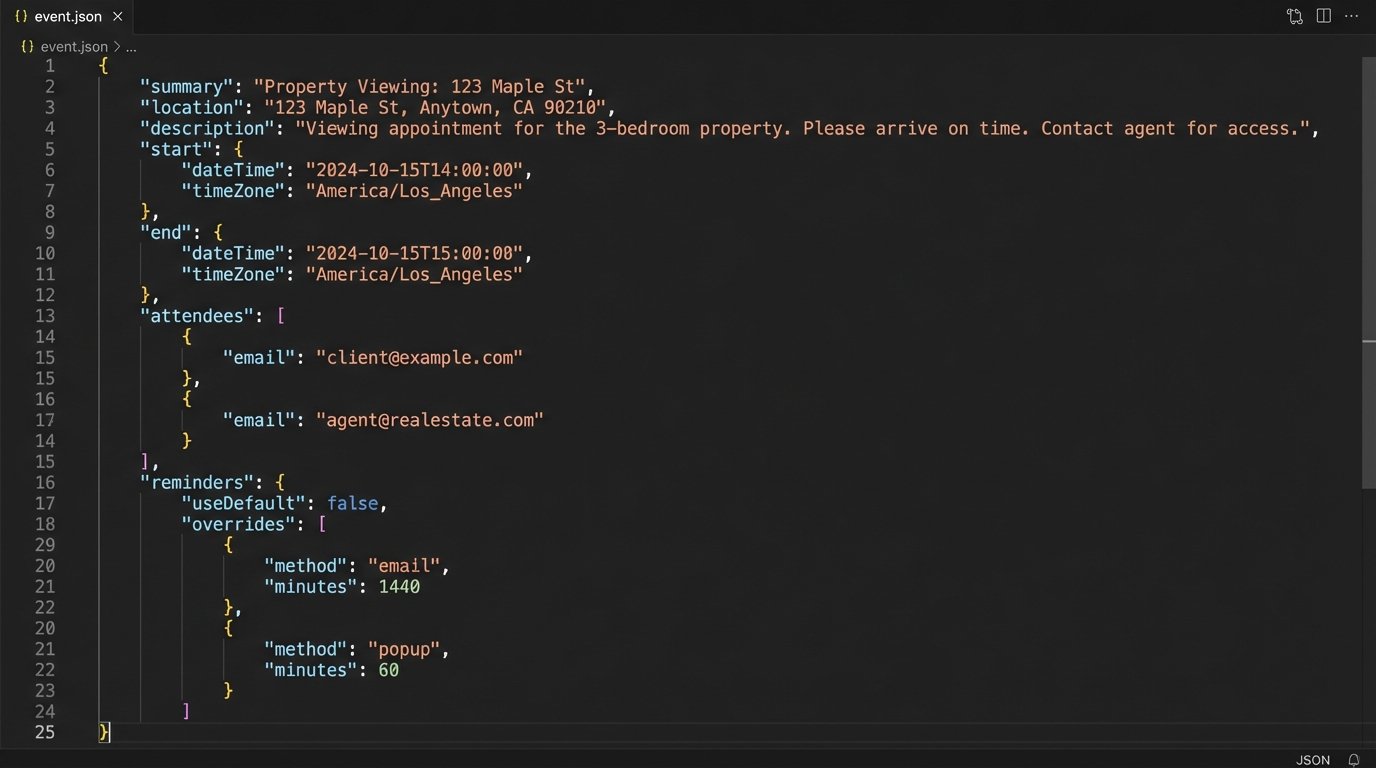
Task: Click the client@example.com email string
Action: coord(419,358)
